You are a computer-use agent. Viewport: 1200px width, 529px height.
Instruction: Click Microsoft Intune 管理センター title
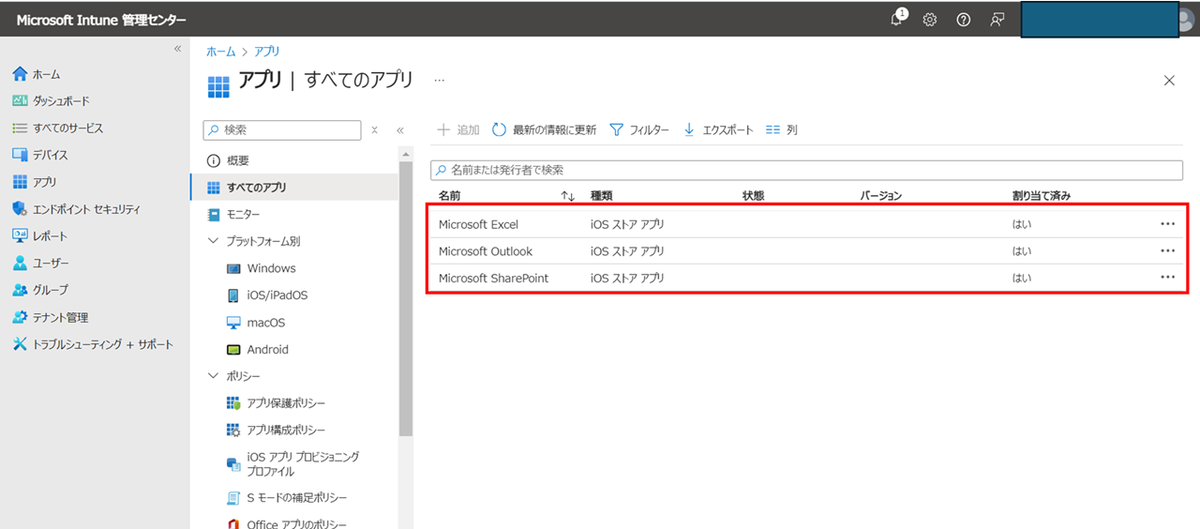101,19
